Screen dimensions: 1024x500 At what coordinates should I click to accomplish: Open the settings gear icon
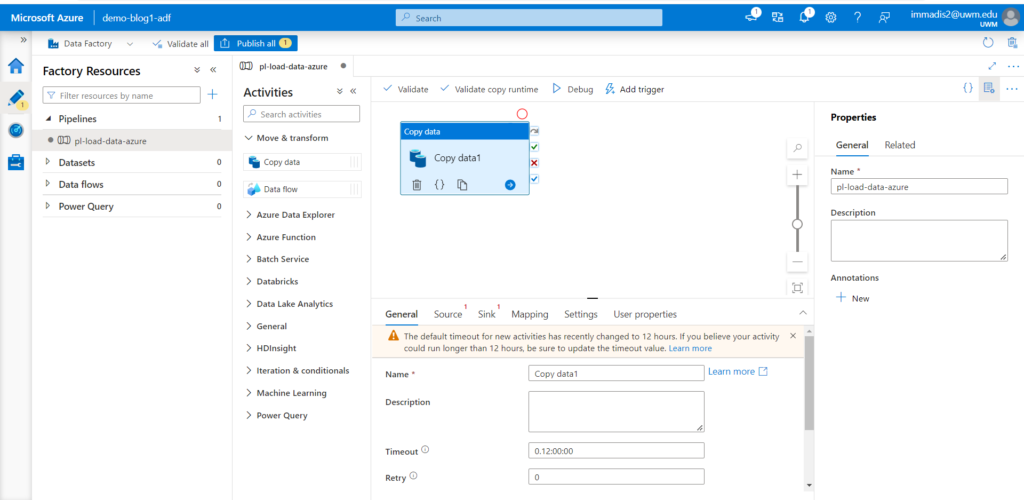[x=831, y=18]
